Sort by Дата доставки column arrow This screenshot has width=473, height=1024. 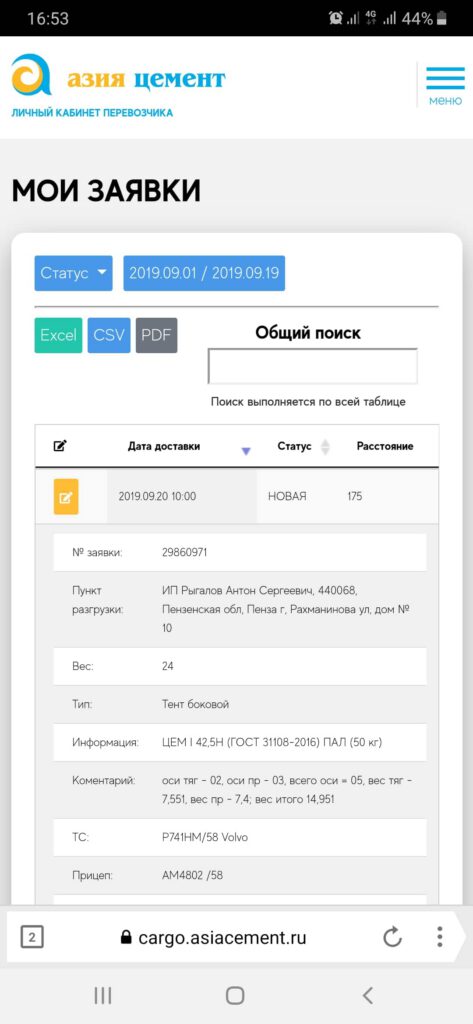(x=246, y=451)
